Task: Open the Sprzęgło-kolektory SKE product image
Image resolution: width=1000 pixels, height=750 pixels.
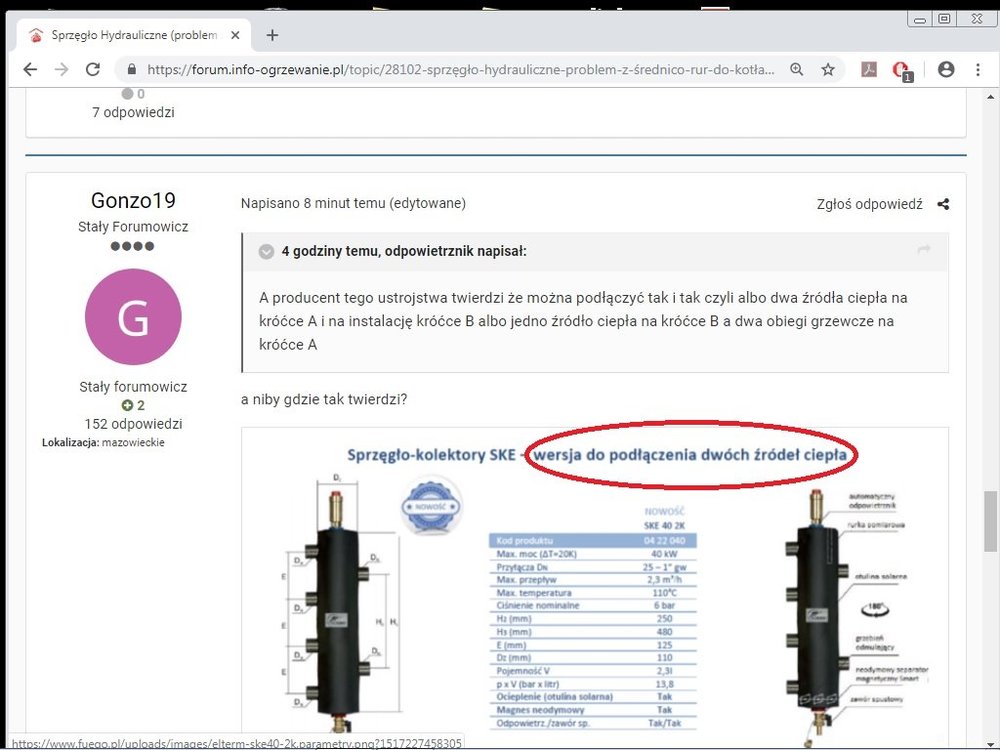Action: tap(594, 590)
